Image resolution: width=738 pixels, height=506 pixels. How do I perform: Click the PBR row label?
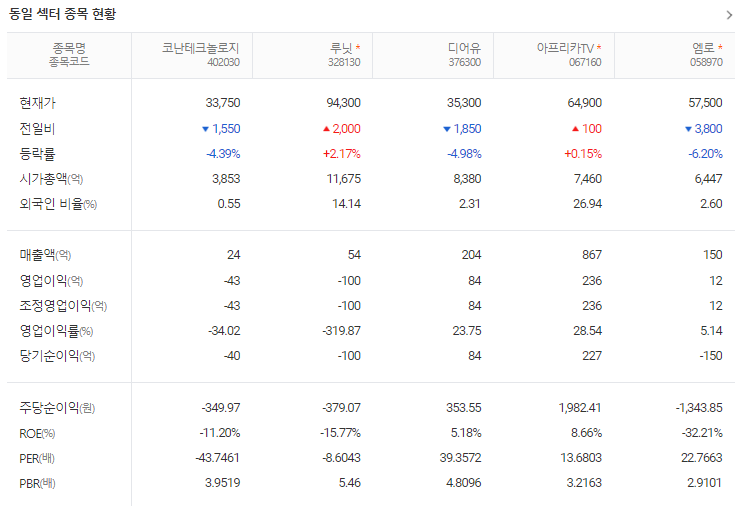tap(37, 483)
